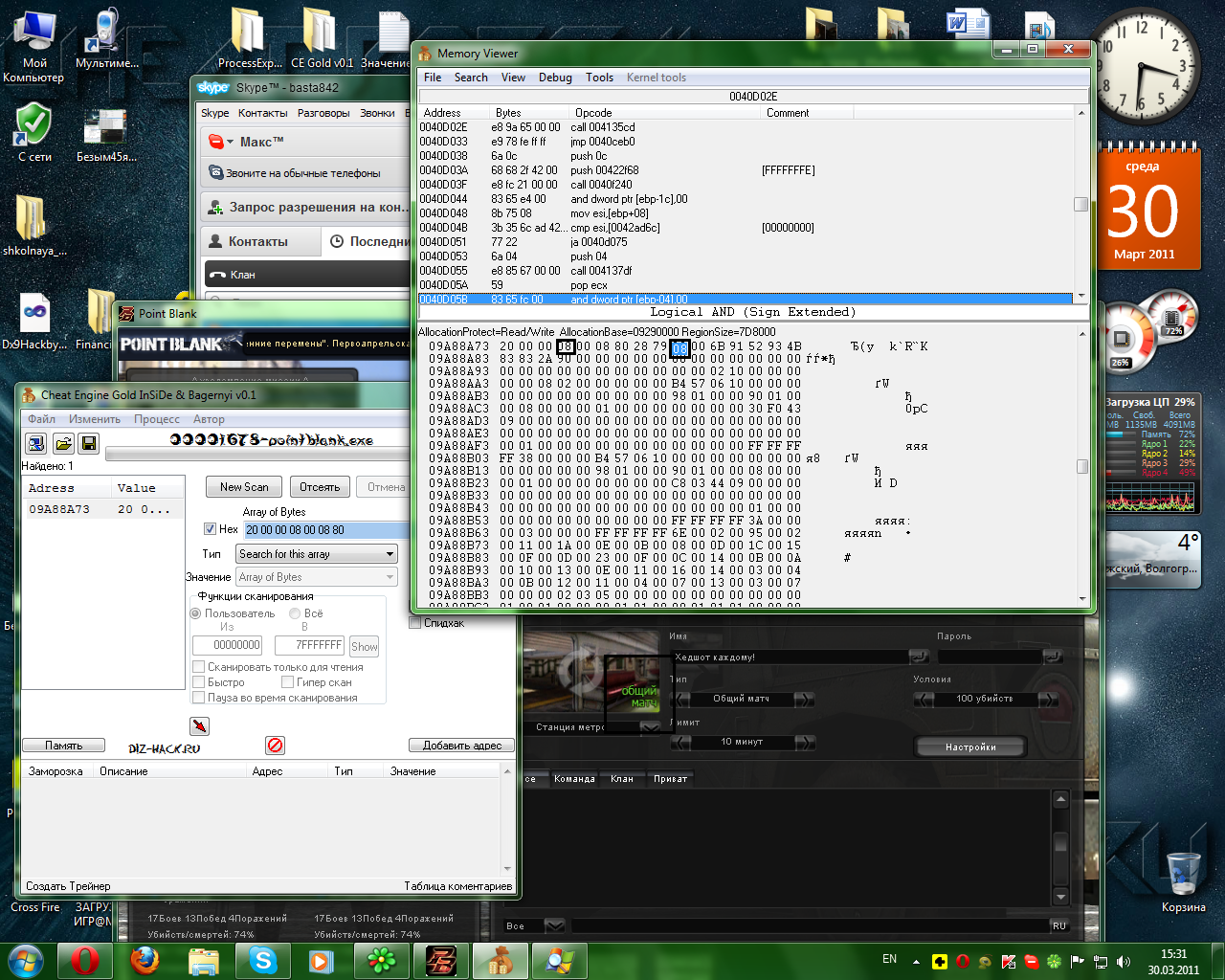
Task: Click the red arrow copy-to-list icon
Action: point(199,726)
